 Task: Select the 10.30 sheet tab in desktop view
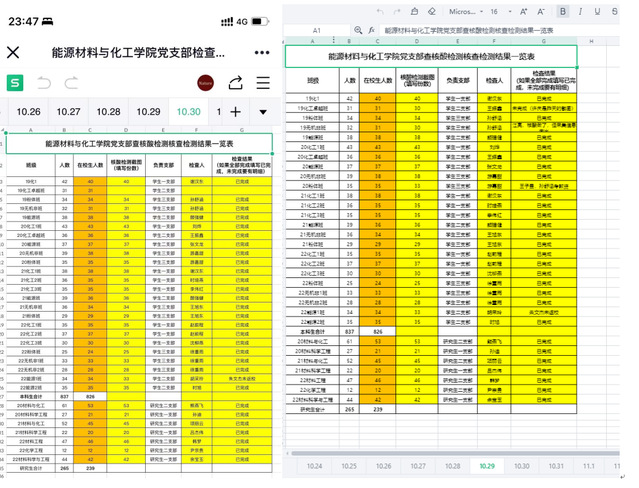click(521, 466)
